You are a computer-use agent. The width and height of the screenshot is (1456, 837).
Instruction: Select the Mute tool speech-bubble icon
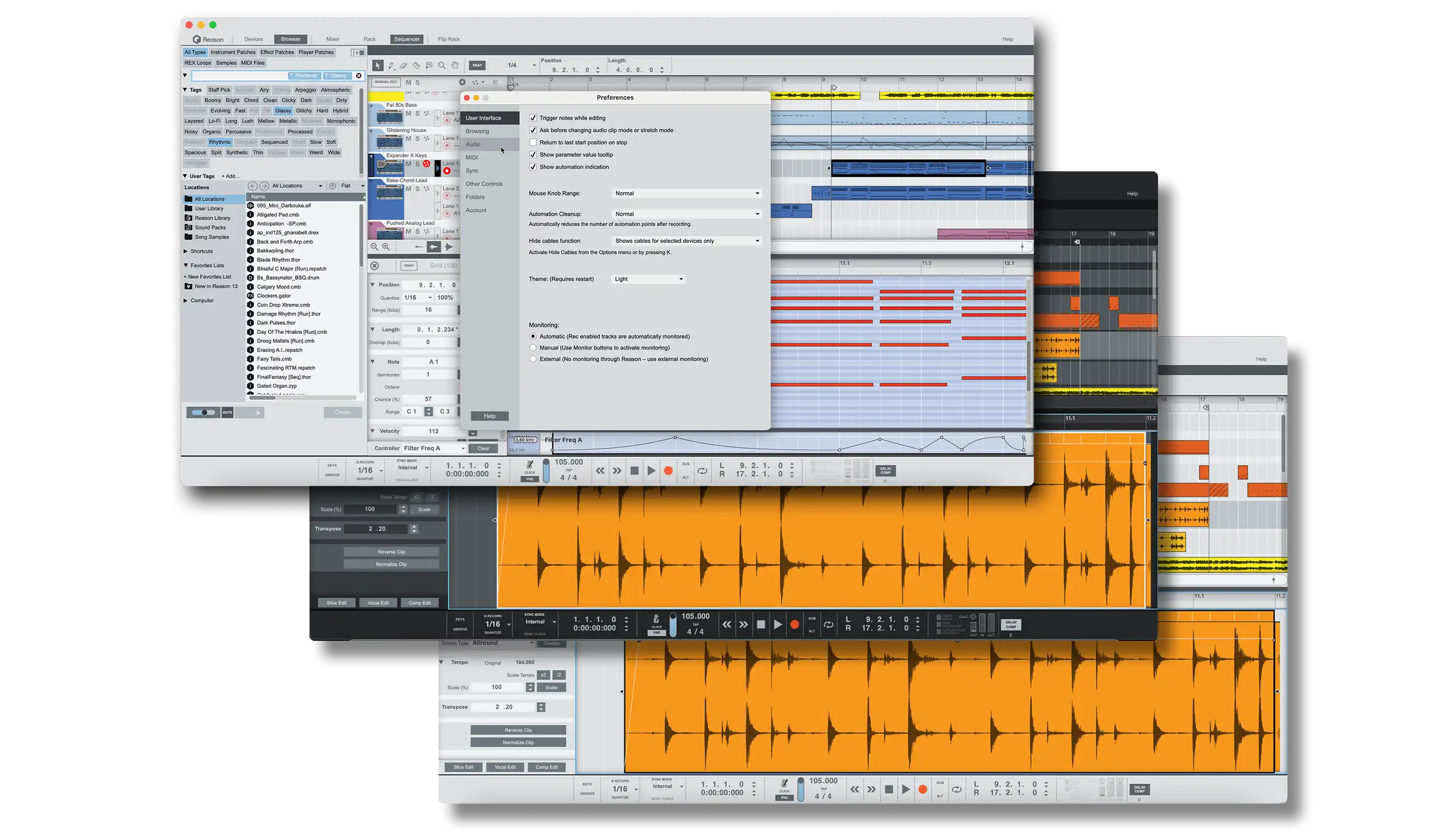429,65
